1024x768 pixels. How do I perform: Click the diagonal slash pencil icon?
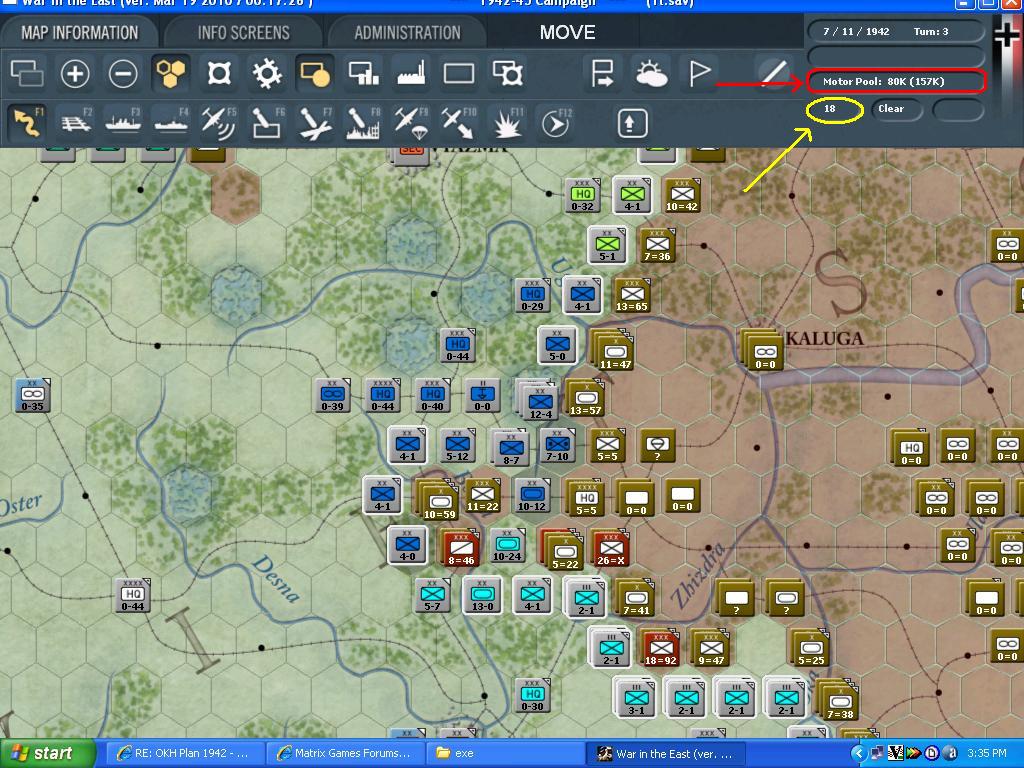coord(773,73)
